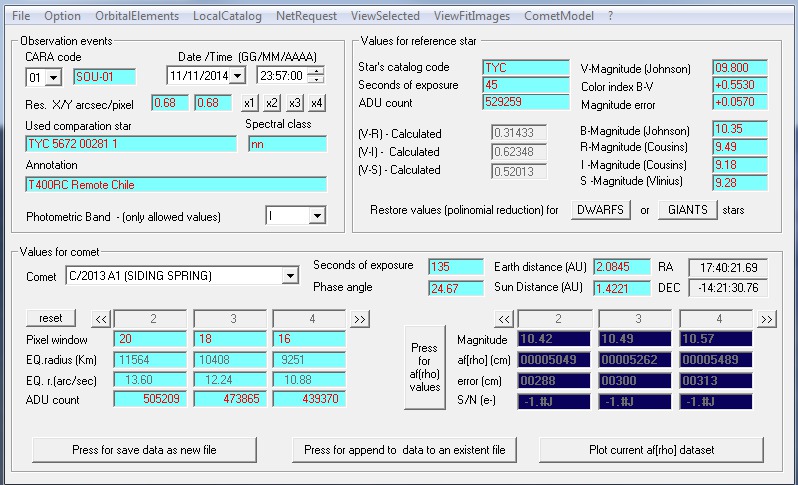798x485 pixels.
Task: Click the Phase angle field
Action: [456, 289]
